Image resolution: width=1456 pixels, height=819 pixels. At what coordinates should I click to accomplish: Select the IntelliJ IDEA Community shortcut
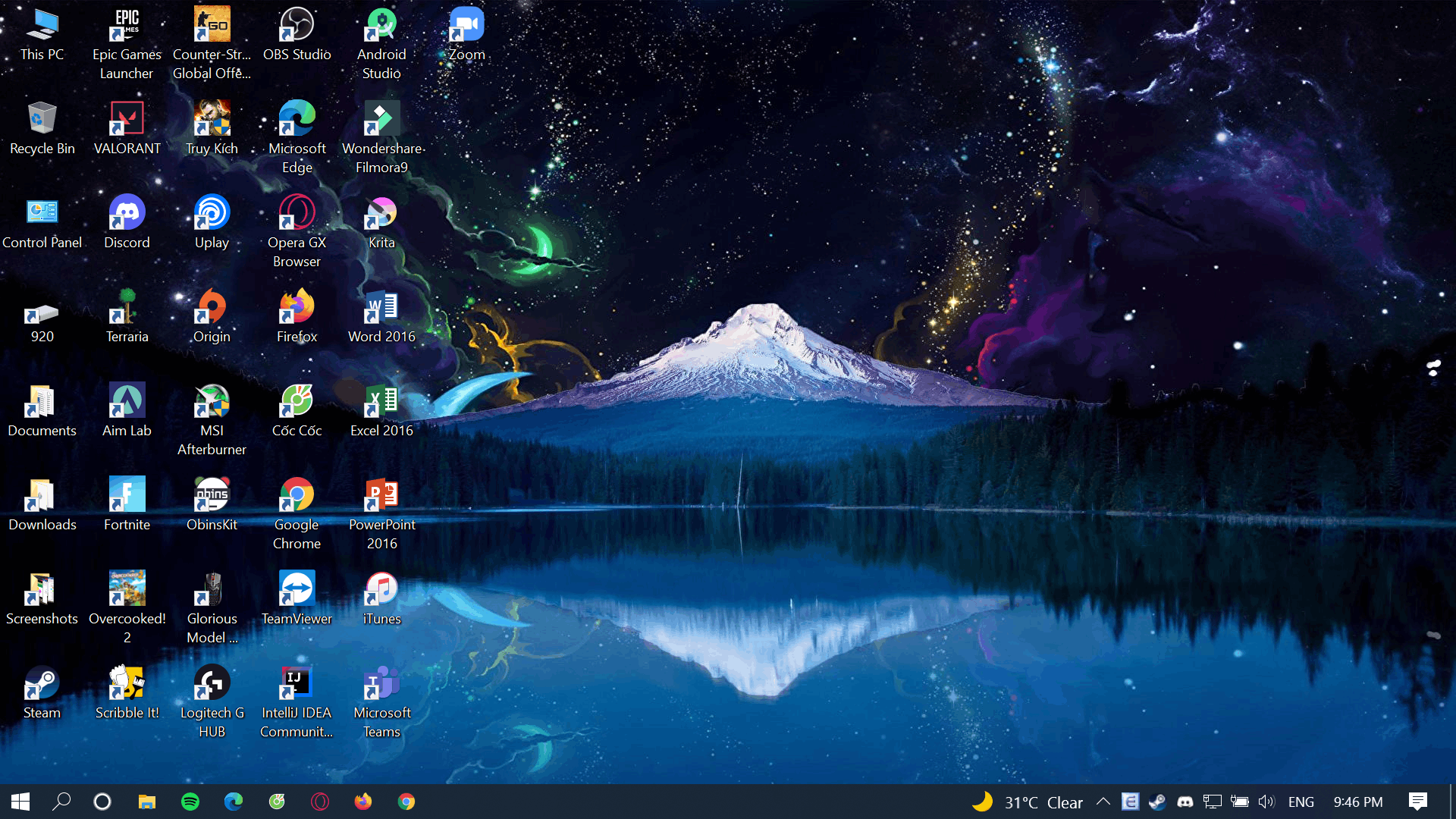(x=297, y=702)
